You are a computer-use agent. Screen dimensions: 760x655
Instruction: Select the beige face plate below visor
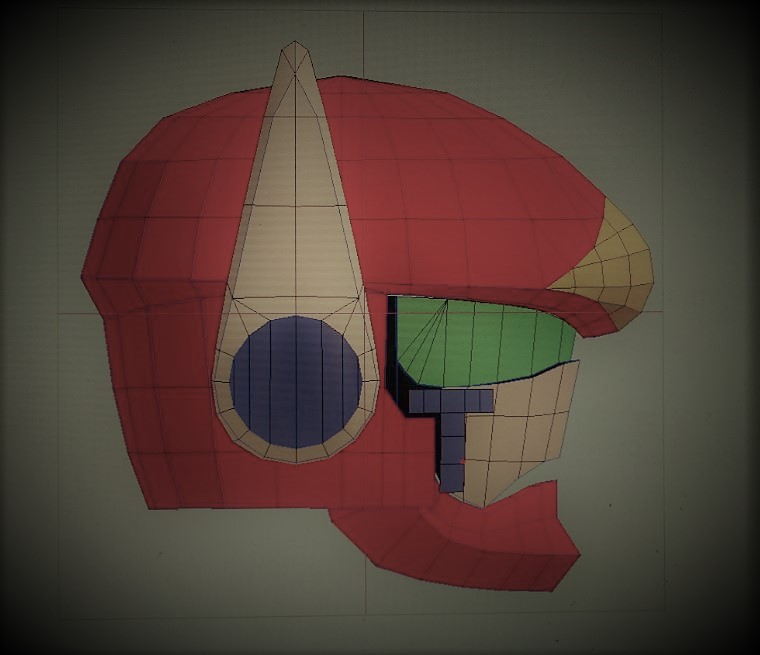pyautogui.click(x=521, y=434)
